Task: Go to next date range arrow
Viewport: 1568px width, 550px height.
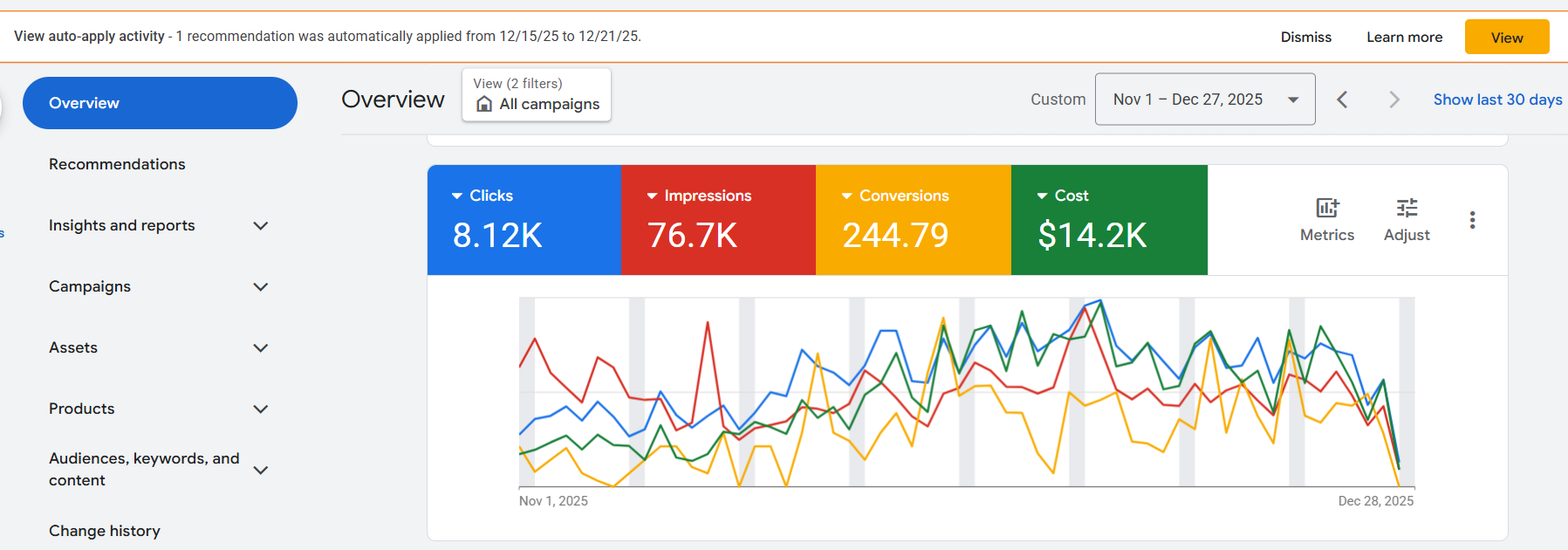Action: [x=1393, y=100]
